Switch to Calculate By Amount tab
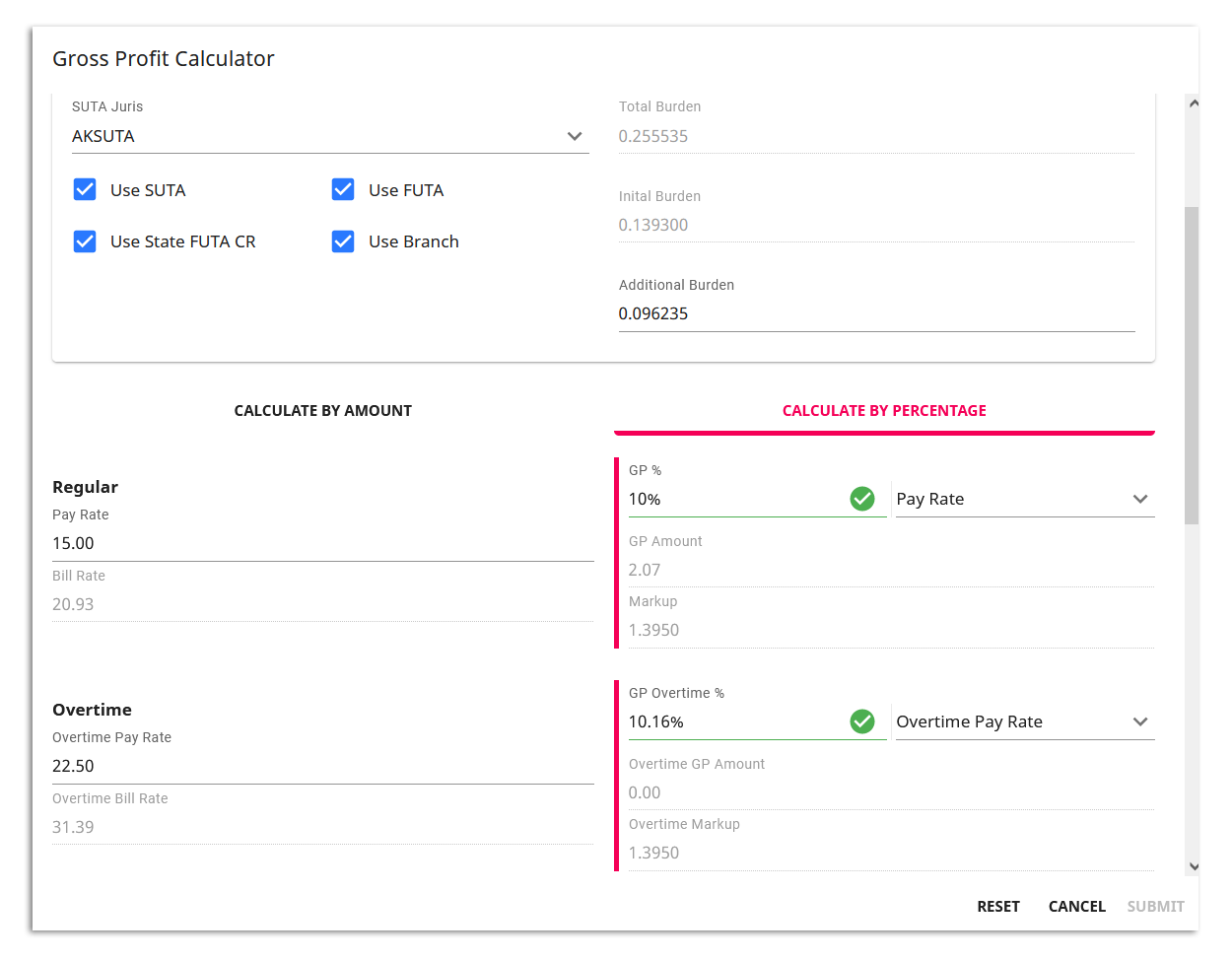The image size is (1232, 961). (x=323, y=411)
